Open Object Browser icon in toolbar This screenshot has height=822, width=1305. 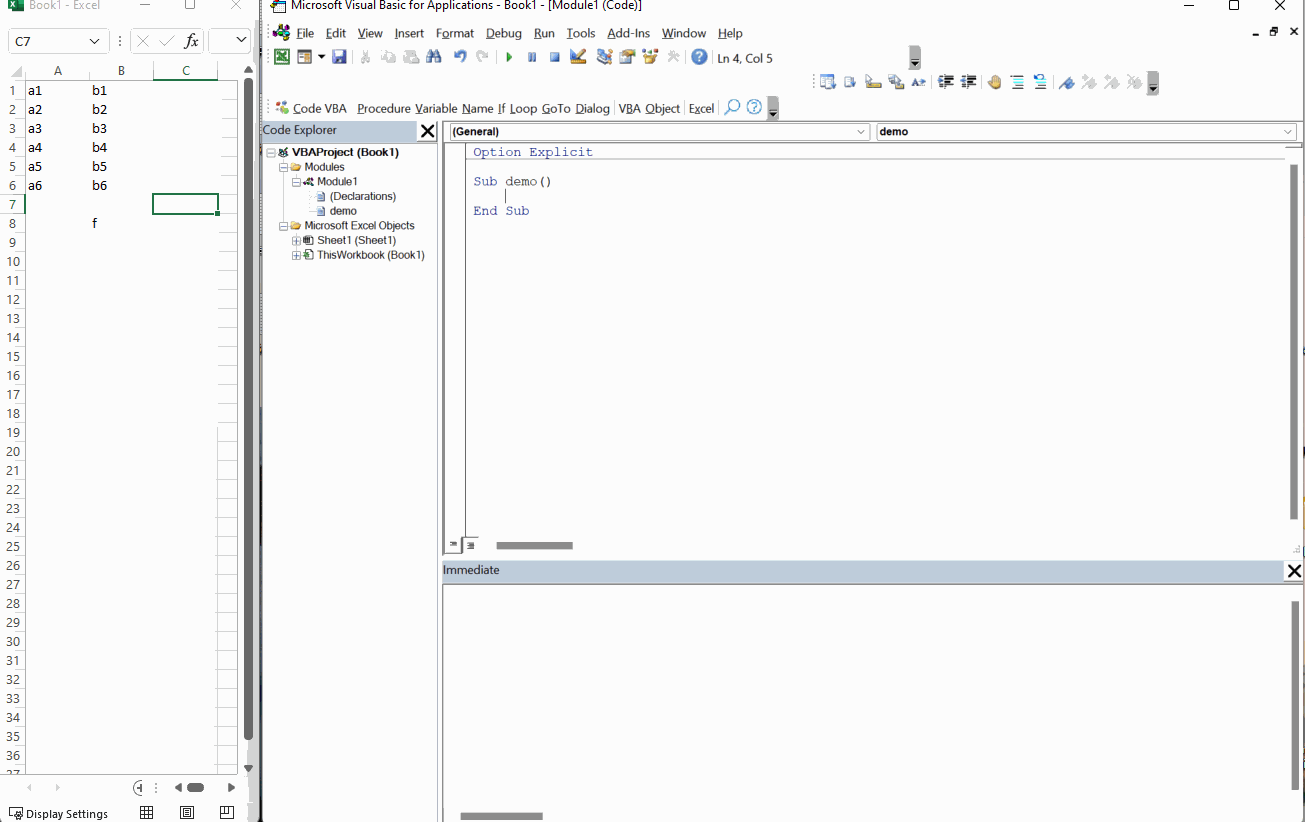650,57
